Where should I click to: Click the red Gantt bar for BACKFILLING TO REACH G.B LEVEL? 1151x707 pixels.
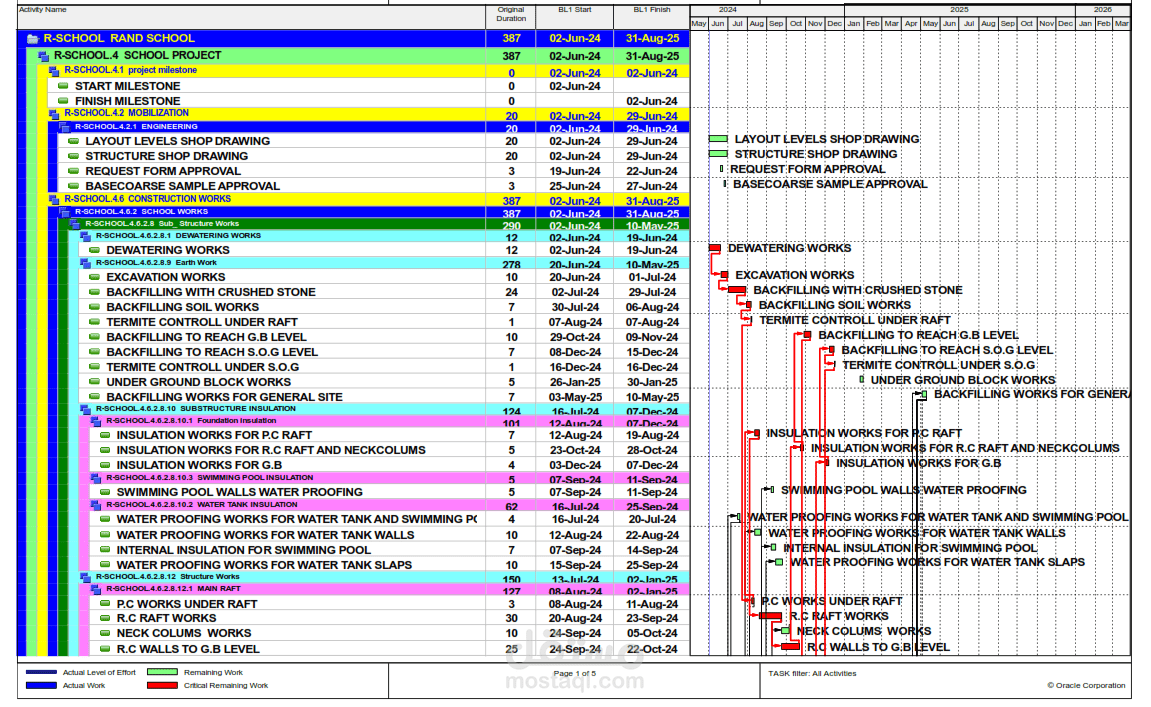coord(807,335)
